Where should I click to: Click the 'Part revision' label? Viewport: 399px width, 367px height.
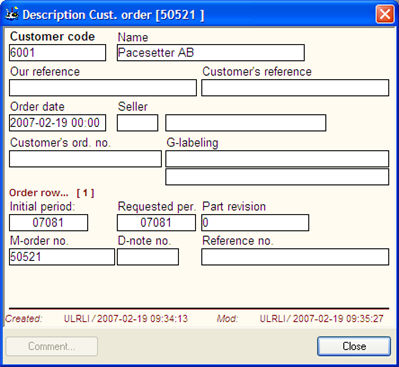pos(234,207)
